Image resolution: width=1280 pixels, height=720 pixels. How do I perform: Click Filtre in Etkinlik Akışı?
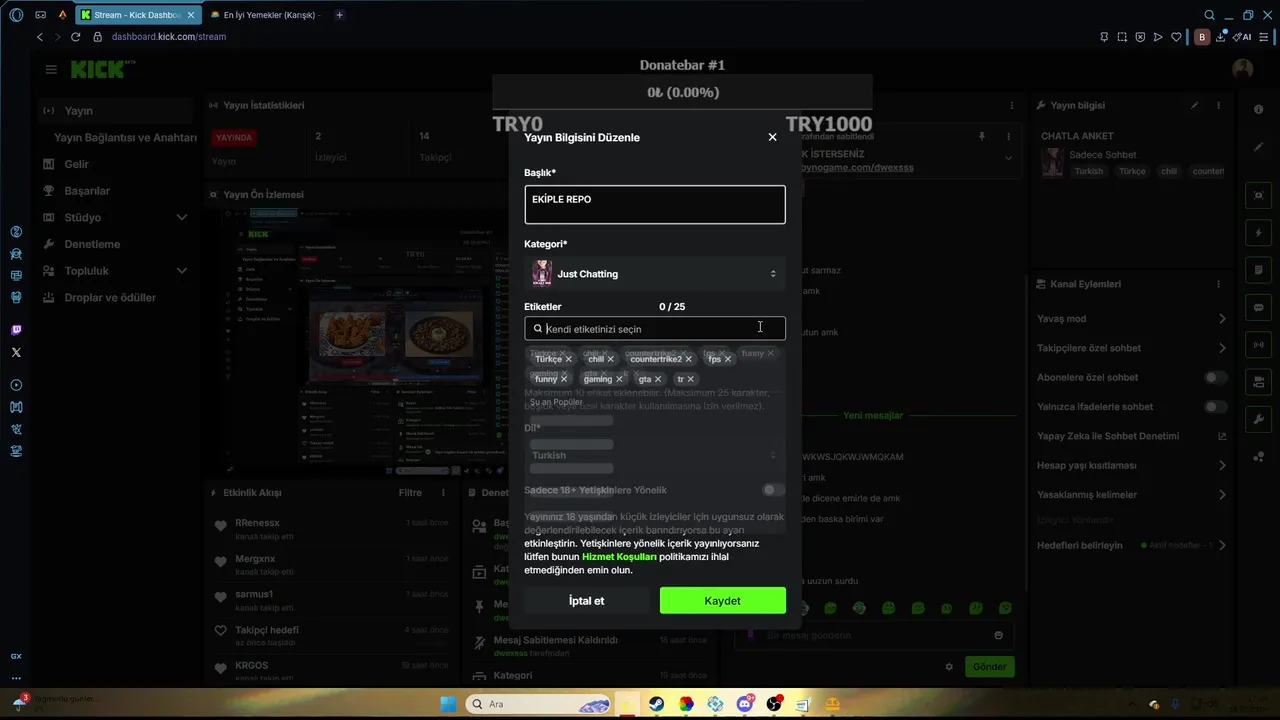(410, 492)
